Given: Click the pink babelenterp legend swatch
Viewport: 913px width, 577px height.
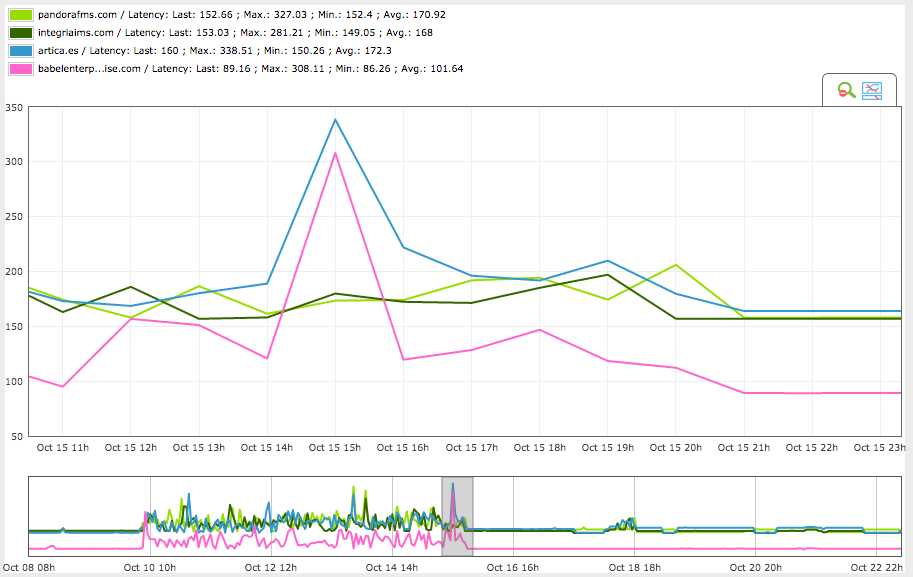Looking at the screenshot, I should coord(20,69).
